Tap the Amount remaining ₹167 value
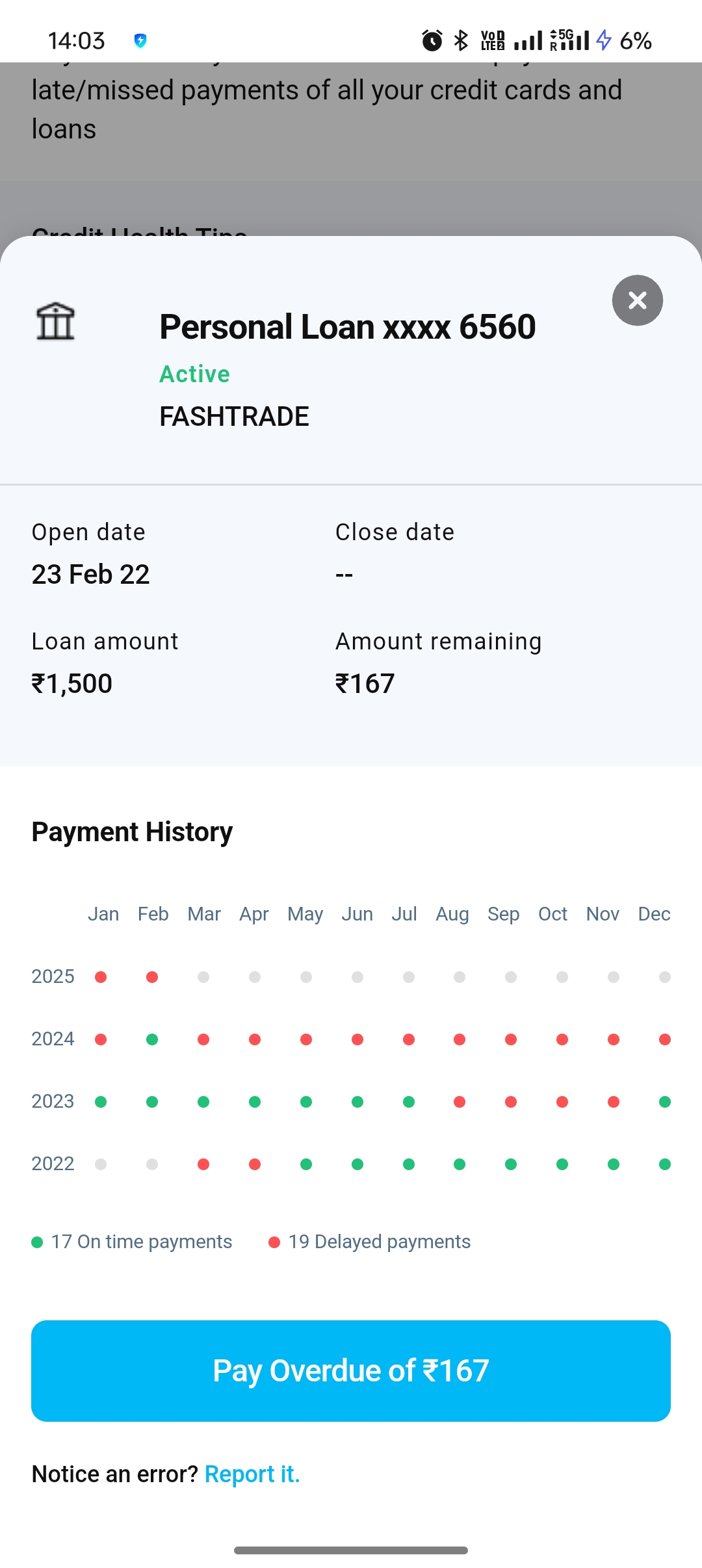 (x=365, y=683)
